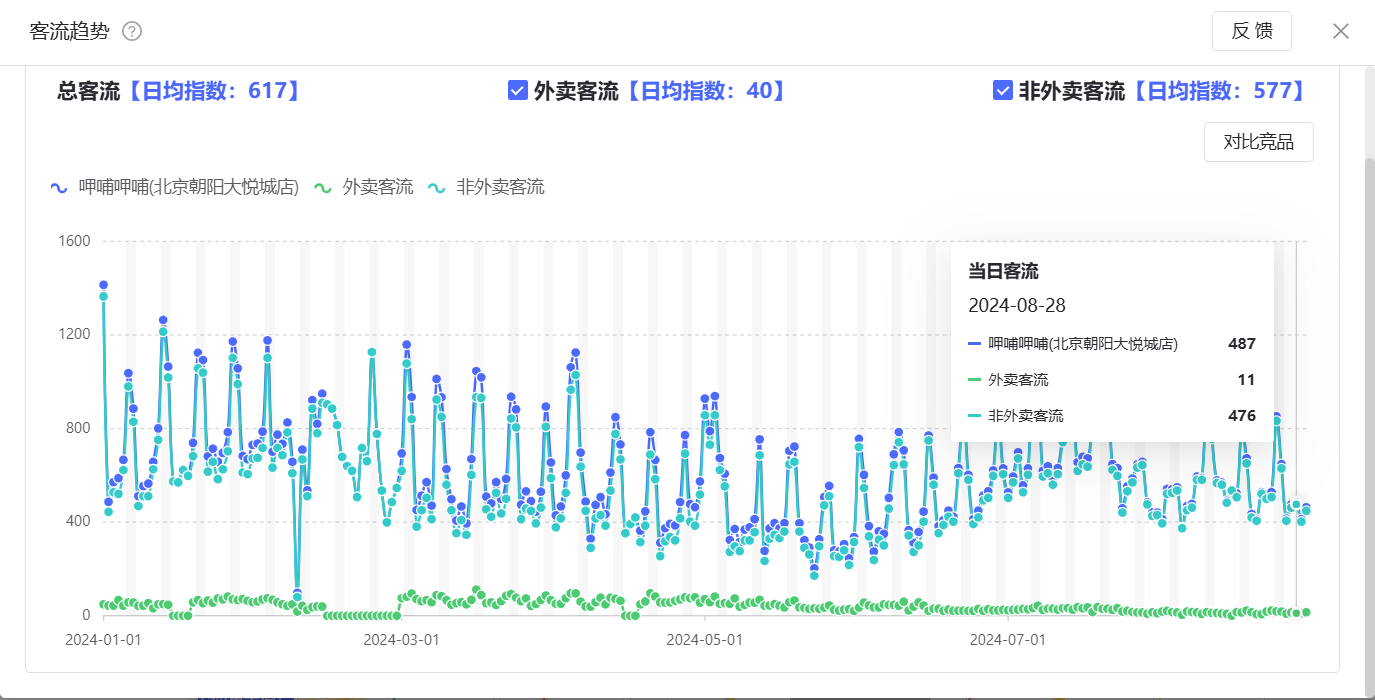
Task: Click the teal 非外卖客流 legend icon
Action: [x=436, y=187]
